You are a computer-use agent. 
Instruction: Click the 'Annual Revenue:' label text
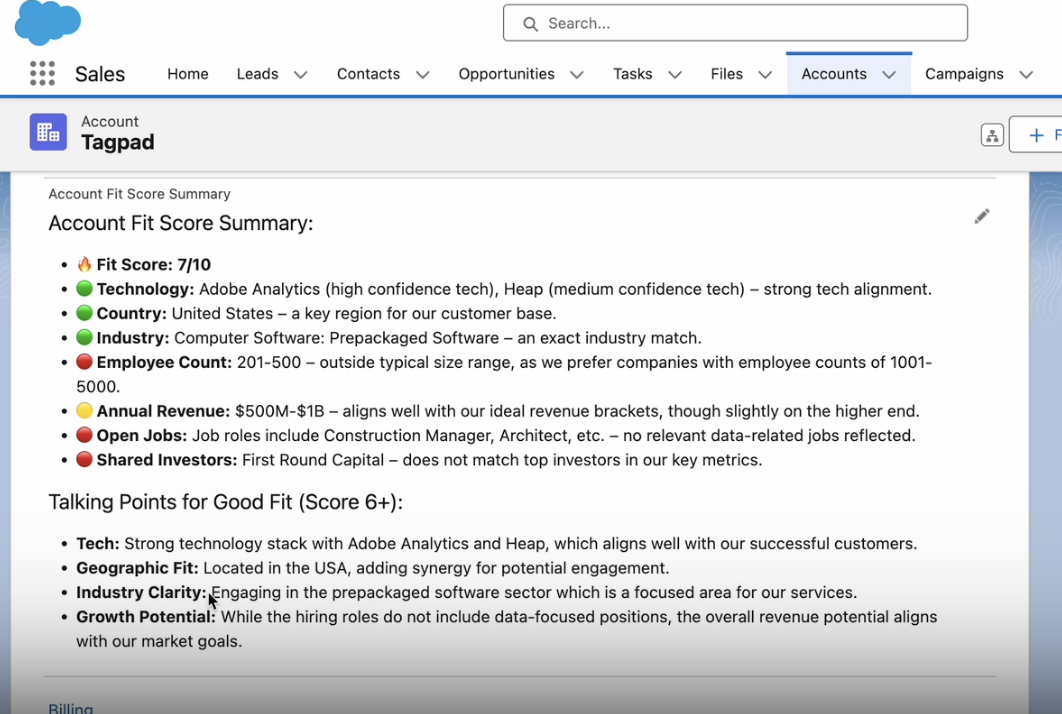(163, 411)
